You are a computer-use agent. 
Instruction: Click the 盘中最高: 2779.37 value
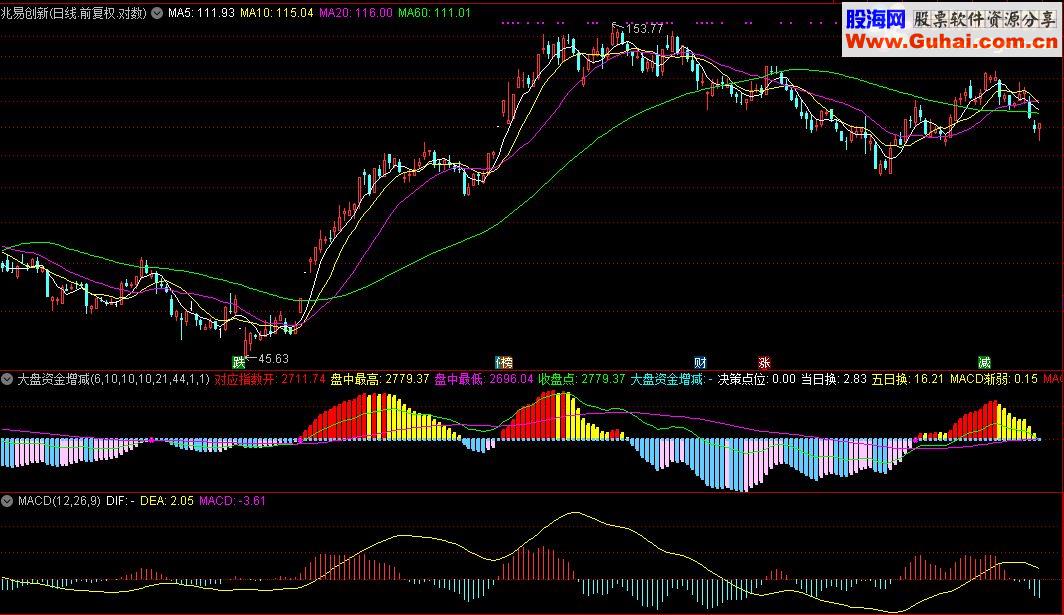(380, 379)
